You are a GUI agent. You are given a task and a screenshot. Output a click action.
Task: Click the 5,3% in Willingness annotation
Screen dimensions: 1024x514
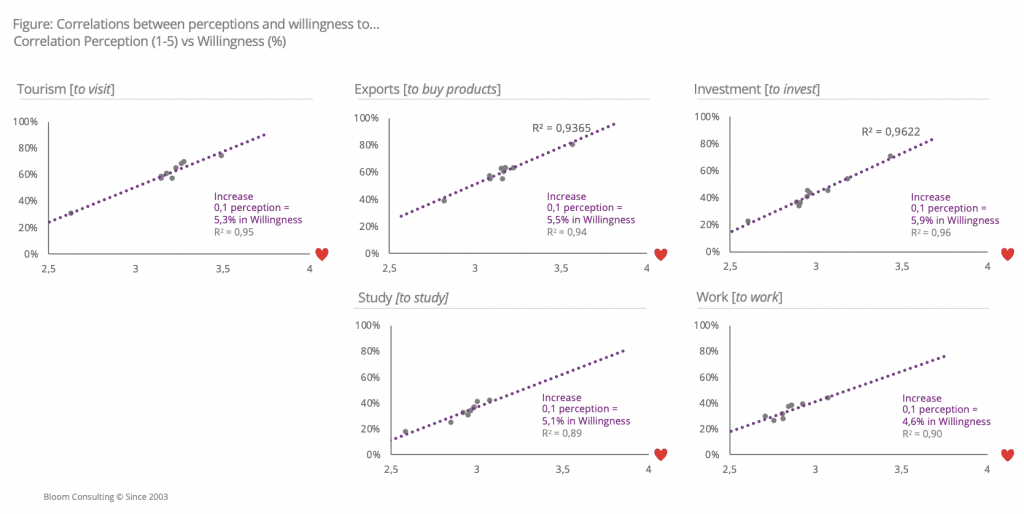pos(258,219)
